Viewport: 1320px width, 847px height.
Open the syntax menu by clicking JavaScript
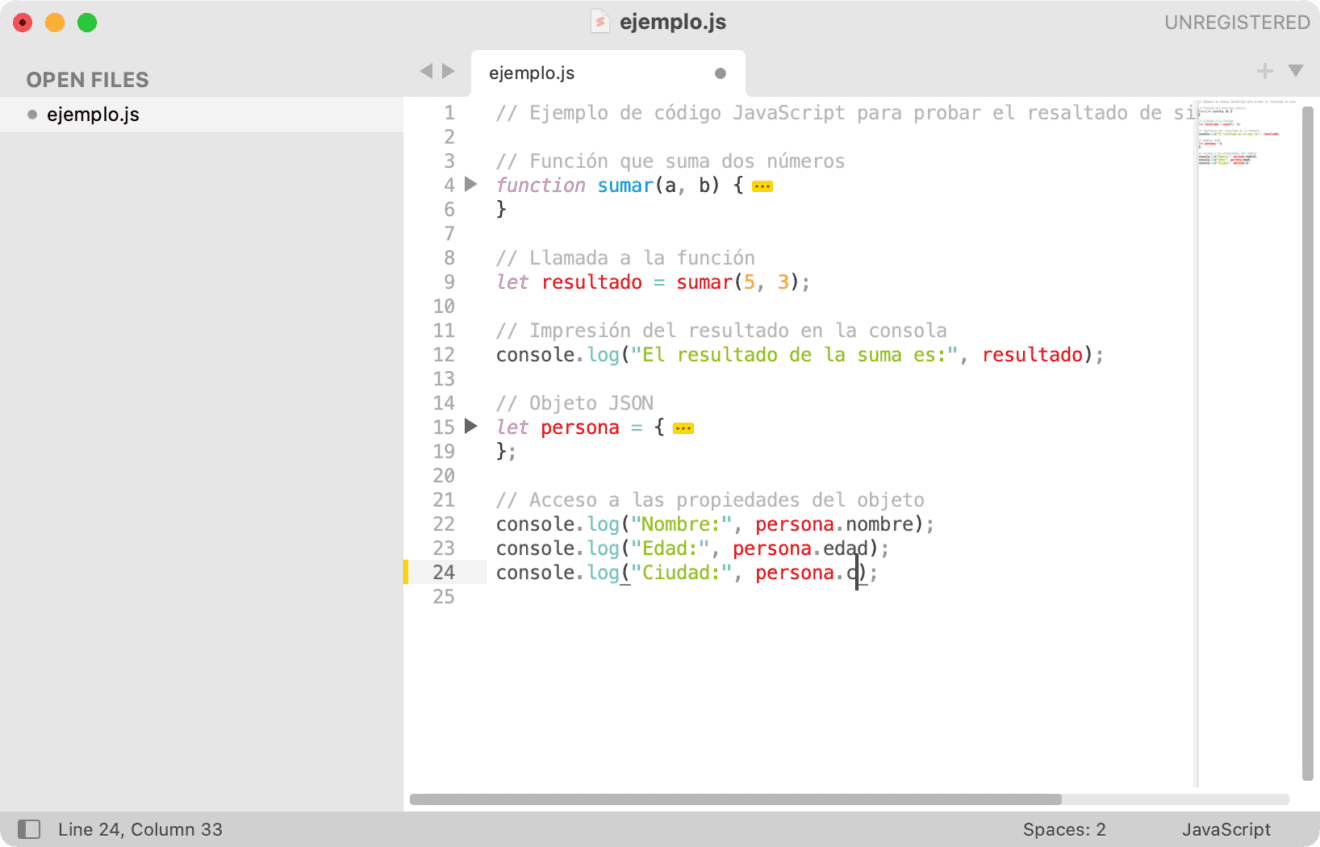point(1226,828)
